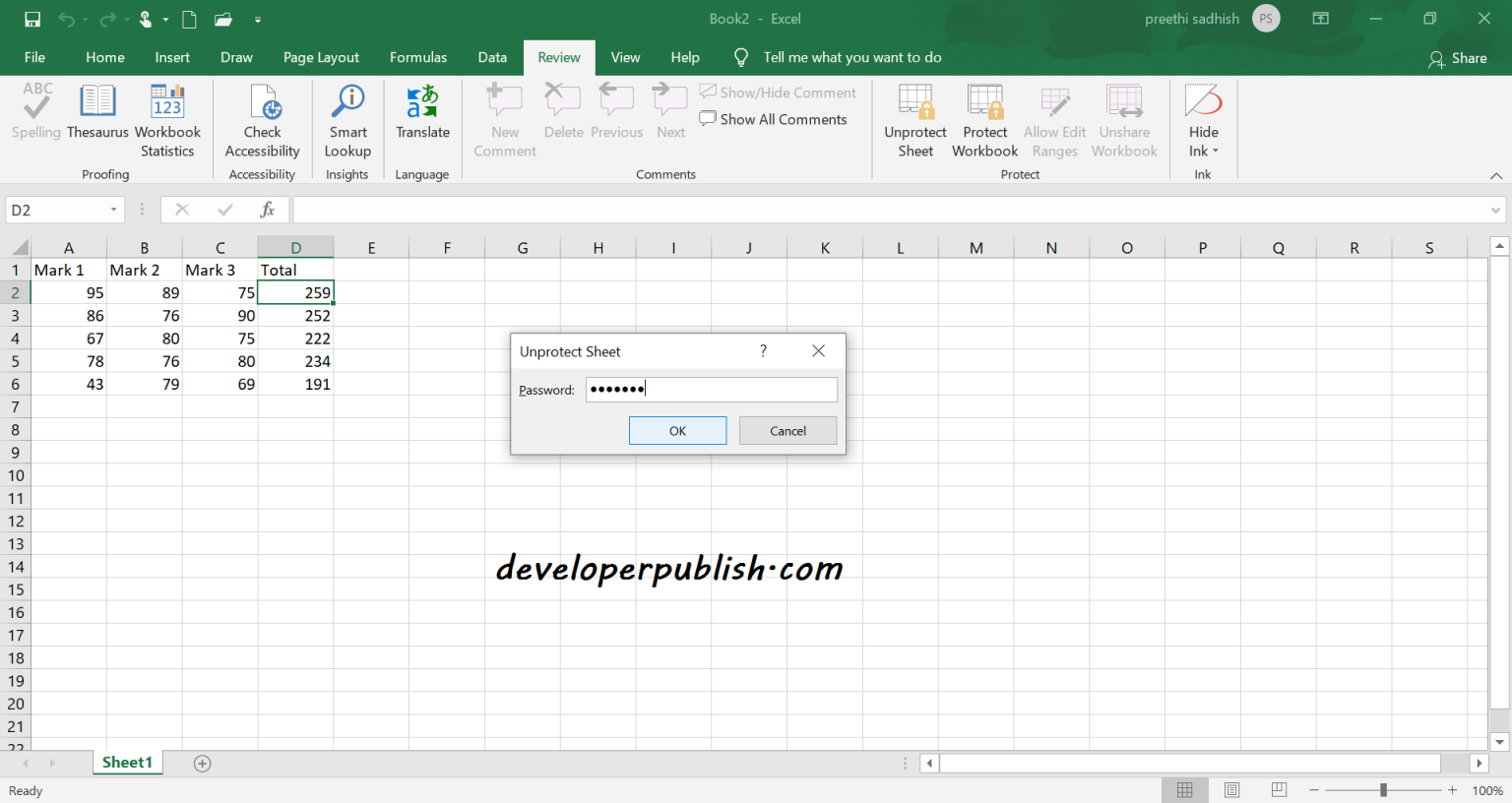This screenshot has width=1512, height=803.
Task: Switch to the Formulas ribbon tab
Action: pyautogui.click(x=417, y=57)
